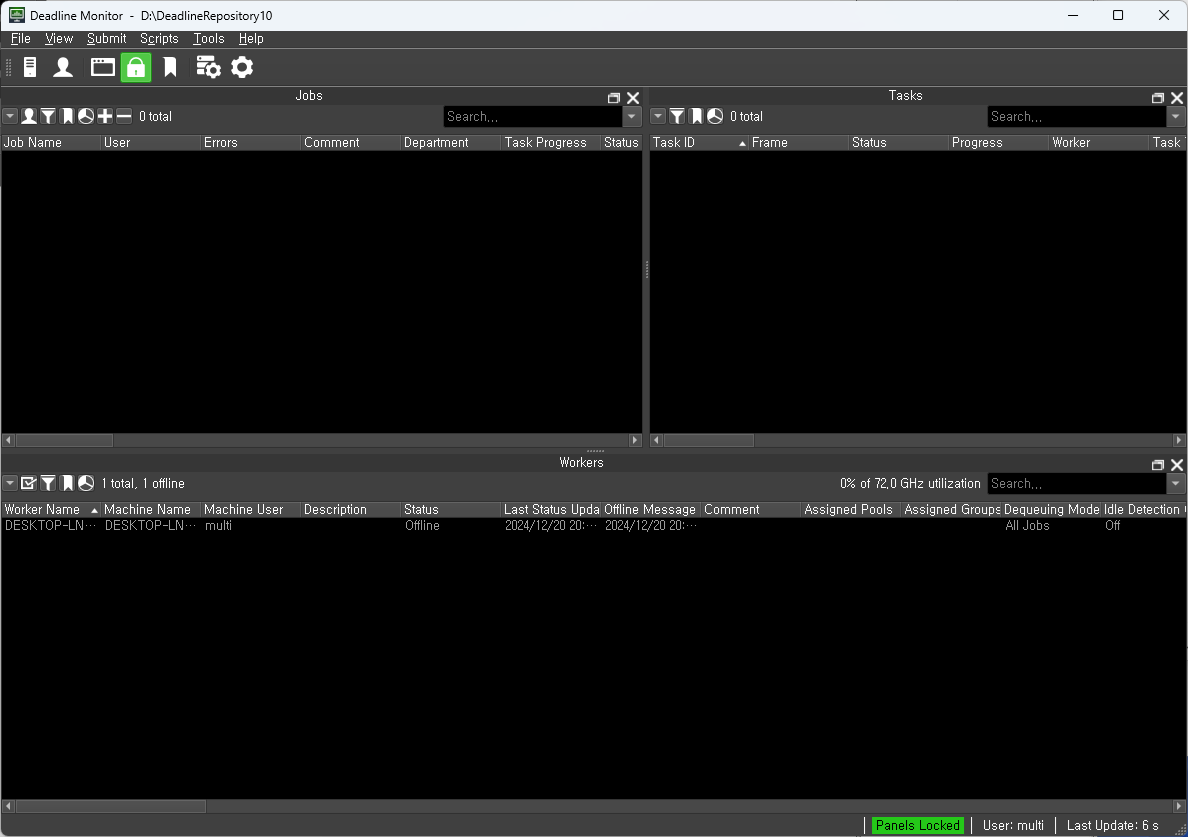
Task: Click the Jobs panel bookmark icon
Action: 67,116
